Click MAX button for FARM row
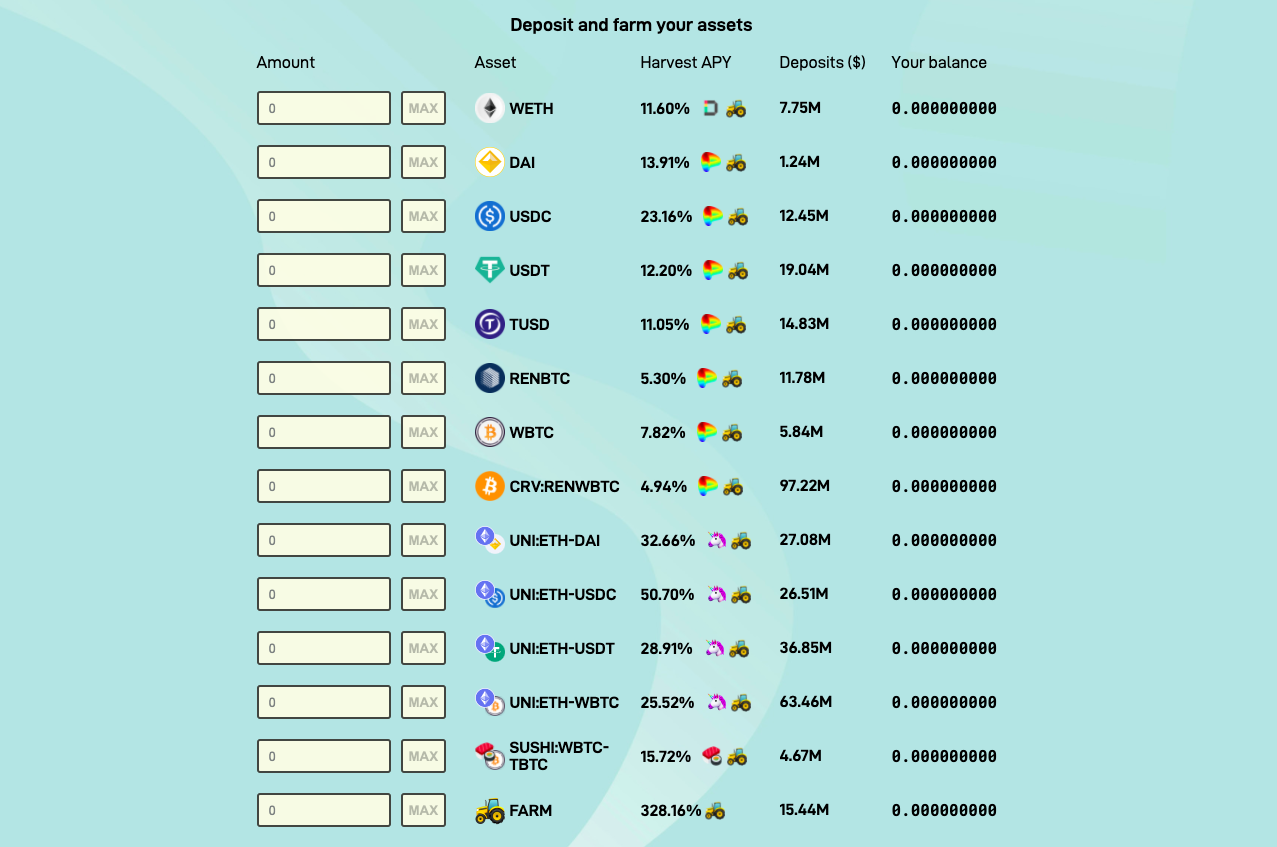 click(423, 810)
